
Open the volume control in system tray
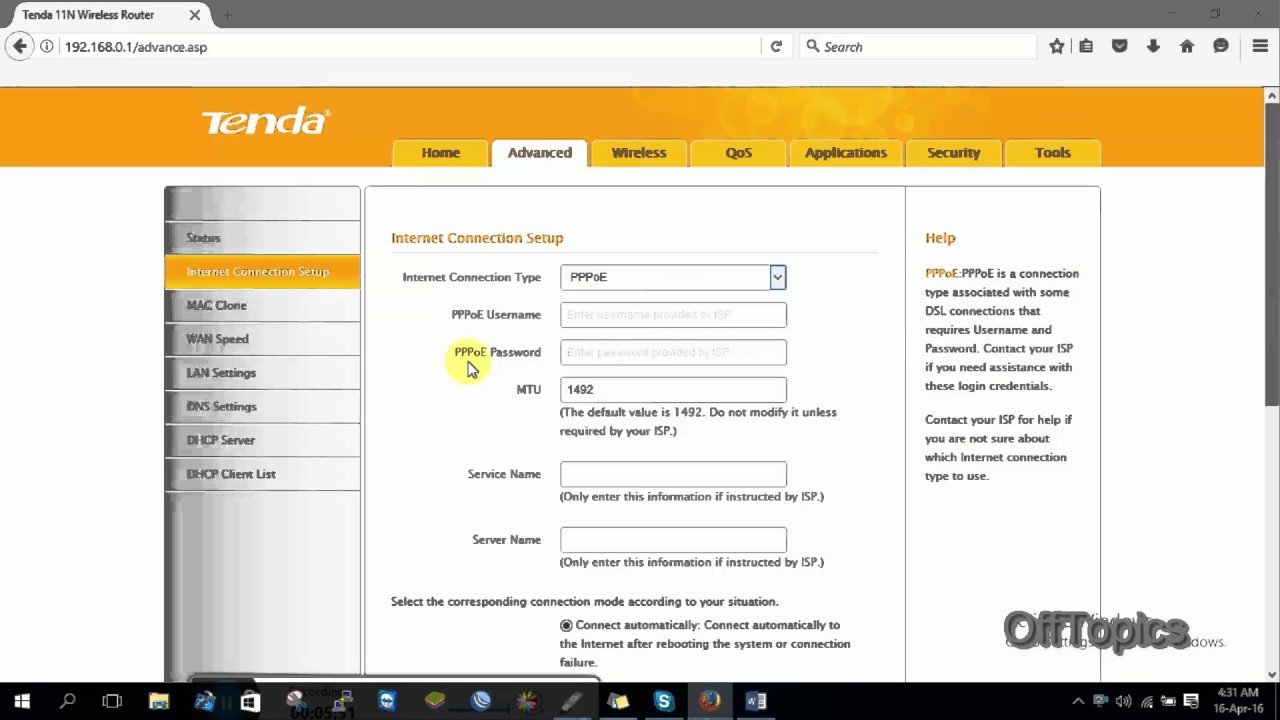coord(1123,701)
